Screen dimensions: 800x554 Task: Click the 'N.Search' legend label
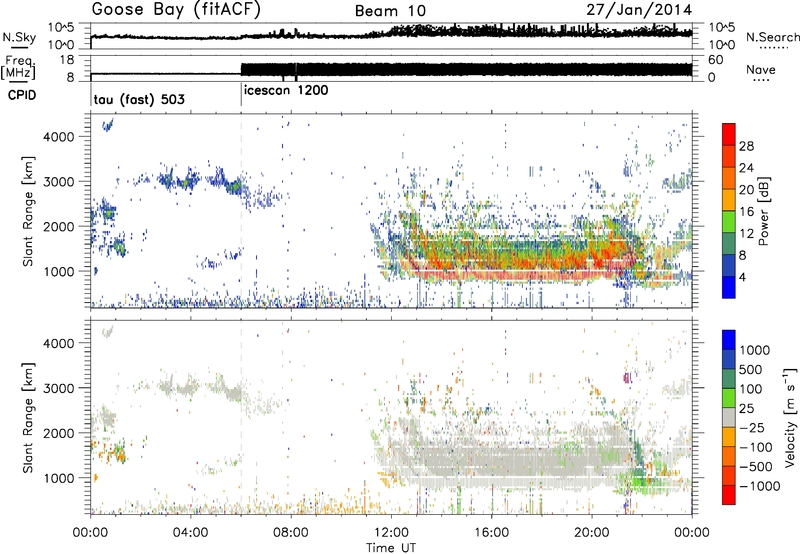pos(772,37)
